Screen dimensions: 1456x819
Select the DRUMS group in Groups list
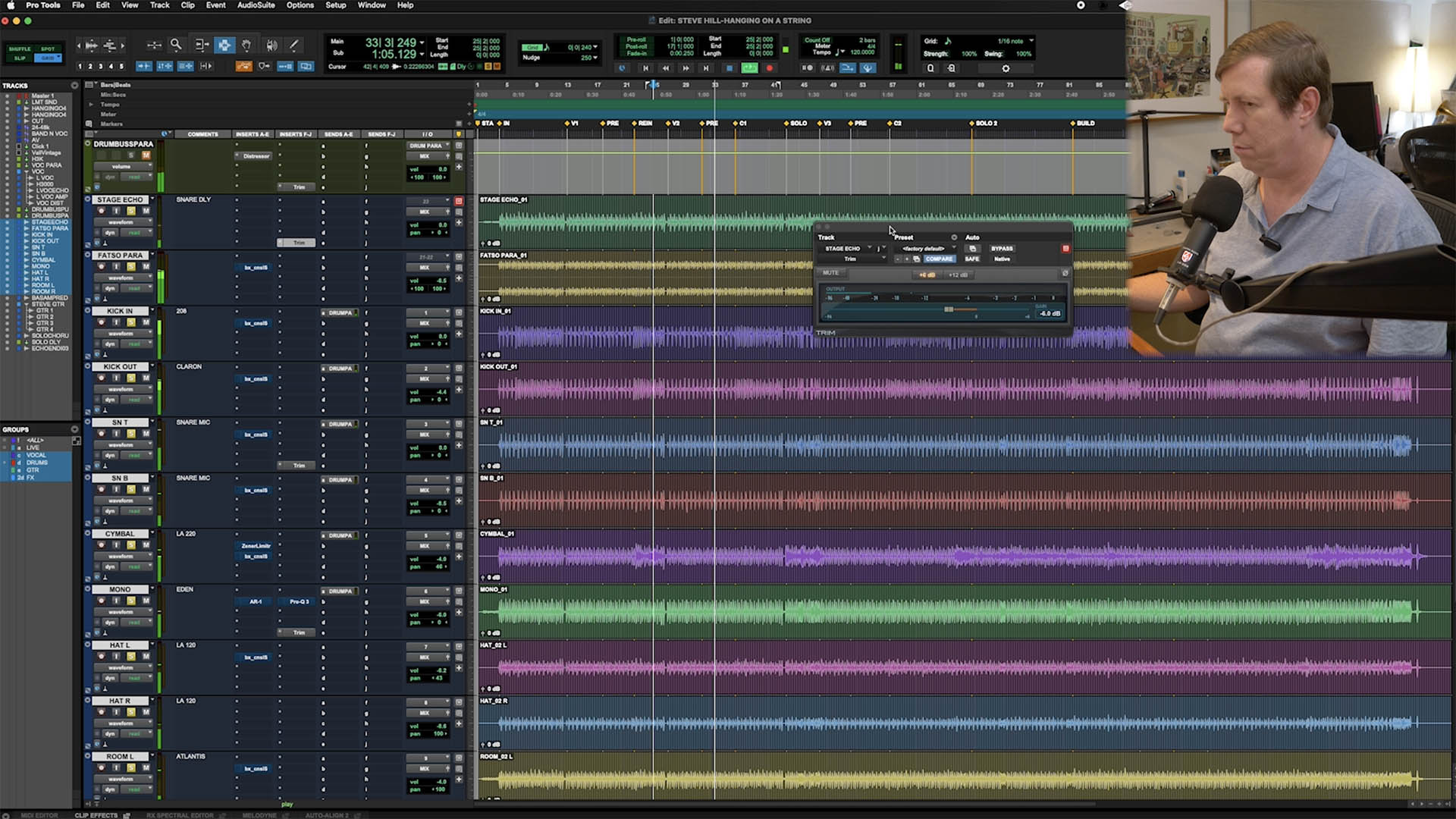click(37, 463)
